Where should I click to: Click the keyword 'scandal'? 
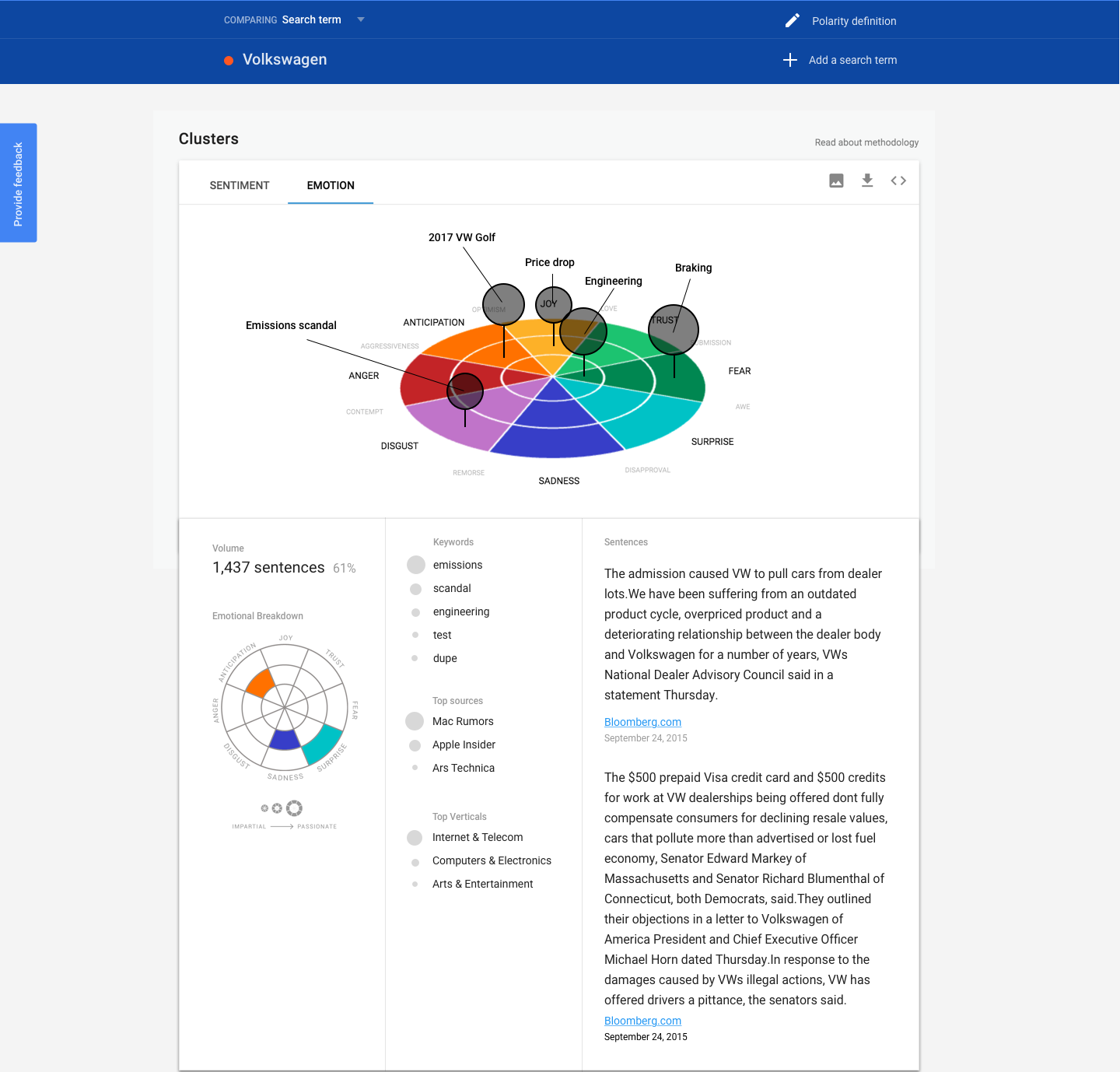[452, 588]
